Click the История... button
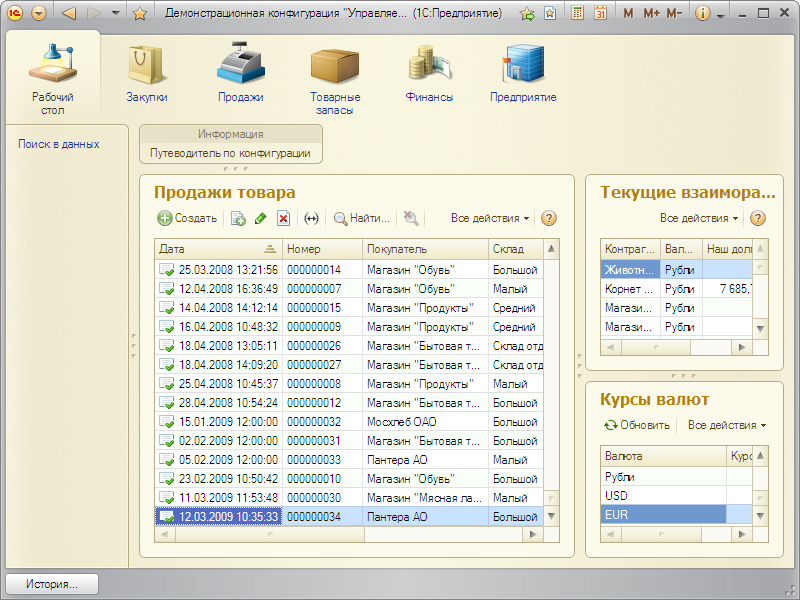This screenshot has width=800, height=600. (x=52, y=584)
